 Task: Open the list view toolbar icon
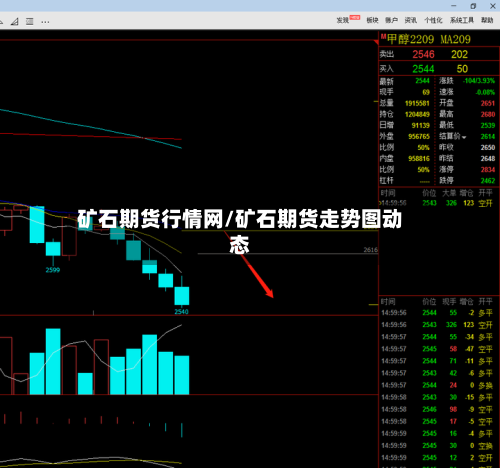(30, 22)
